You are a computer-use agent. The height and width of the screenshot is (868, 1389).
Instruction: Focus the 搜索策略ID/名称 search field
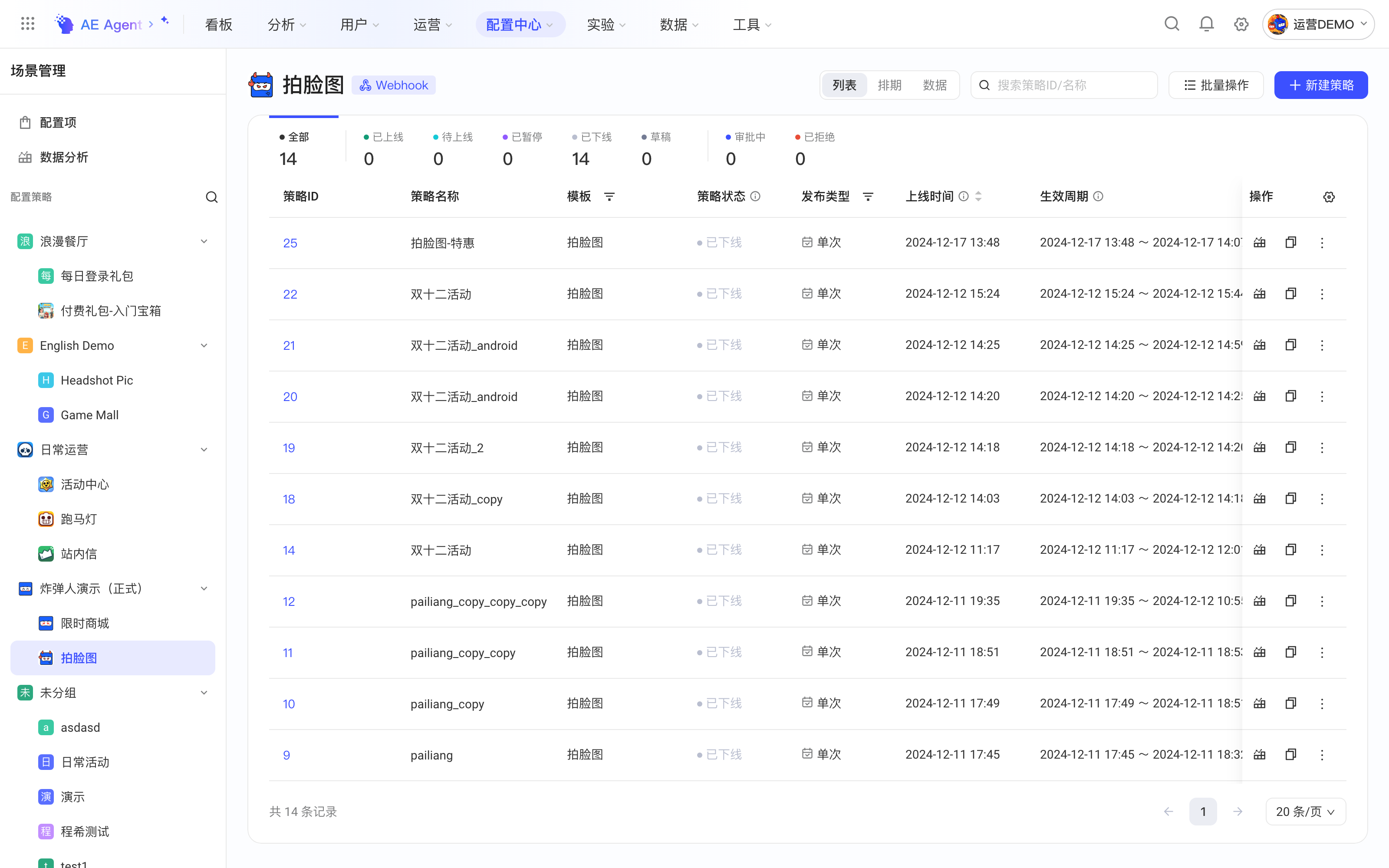(1063, 85)
